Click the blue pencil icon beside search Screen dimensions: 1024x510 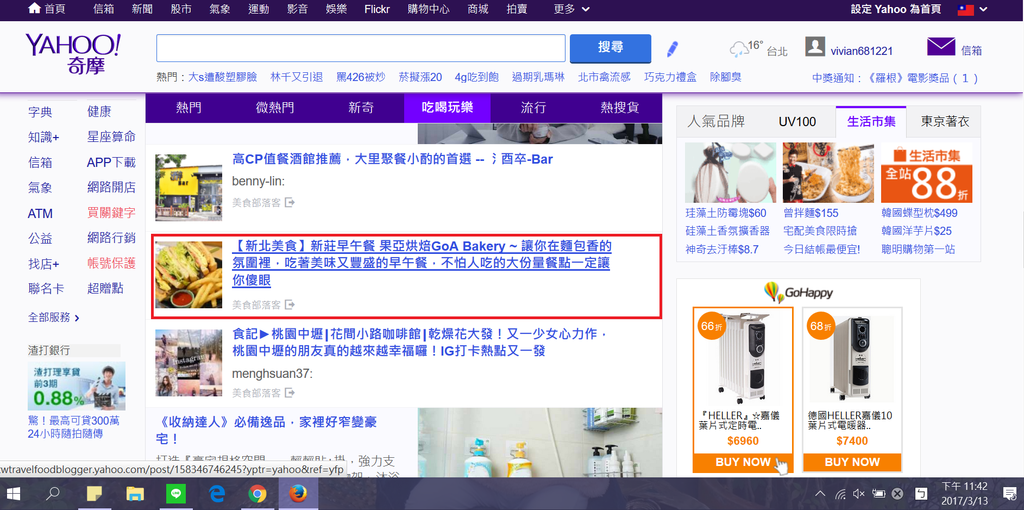pyautogui.click(x=672, y=48)
